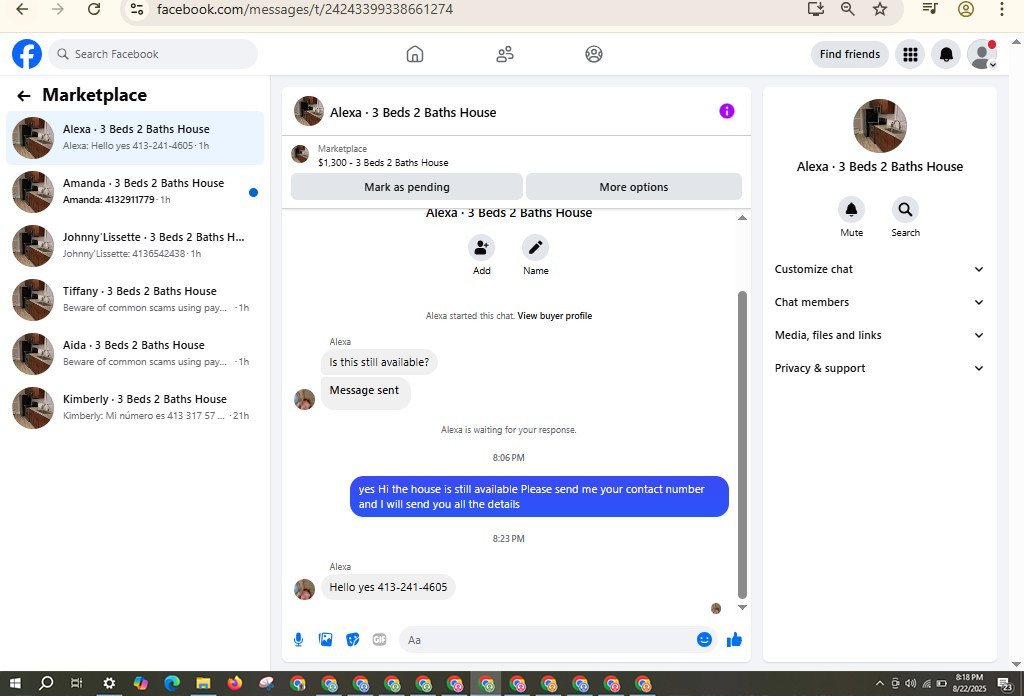This screenshot has height=696, width=1024.
Task: Choose a sticker icon
Action: tap(353, 640)
